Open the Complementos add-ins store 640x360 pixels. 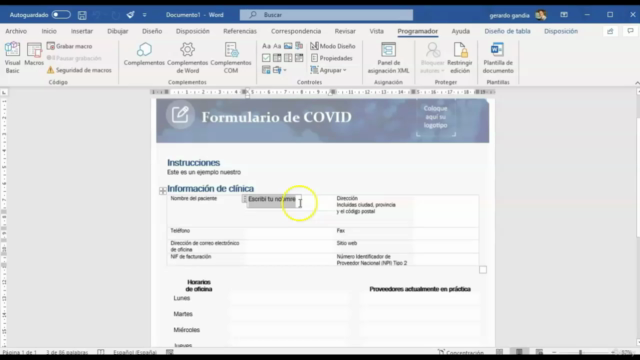click(144, 54)
